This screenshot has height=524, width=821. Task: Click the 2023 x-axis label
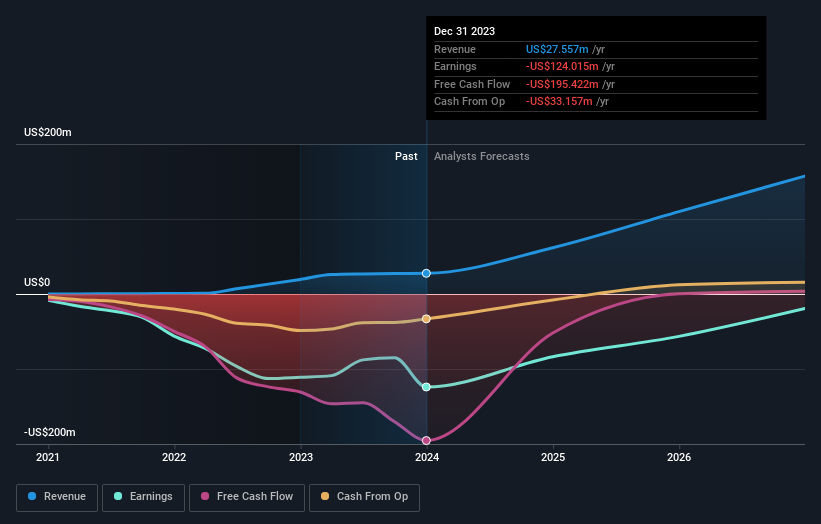pyautogui.click(x=301, y=457)
